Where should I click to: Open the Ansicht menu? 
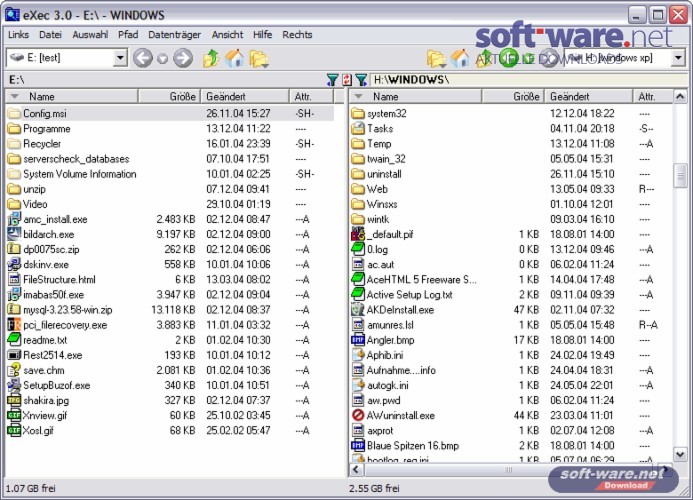[x=227, y=34]
